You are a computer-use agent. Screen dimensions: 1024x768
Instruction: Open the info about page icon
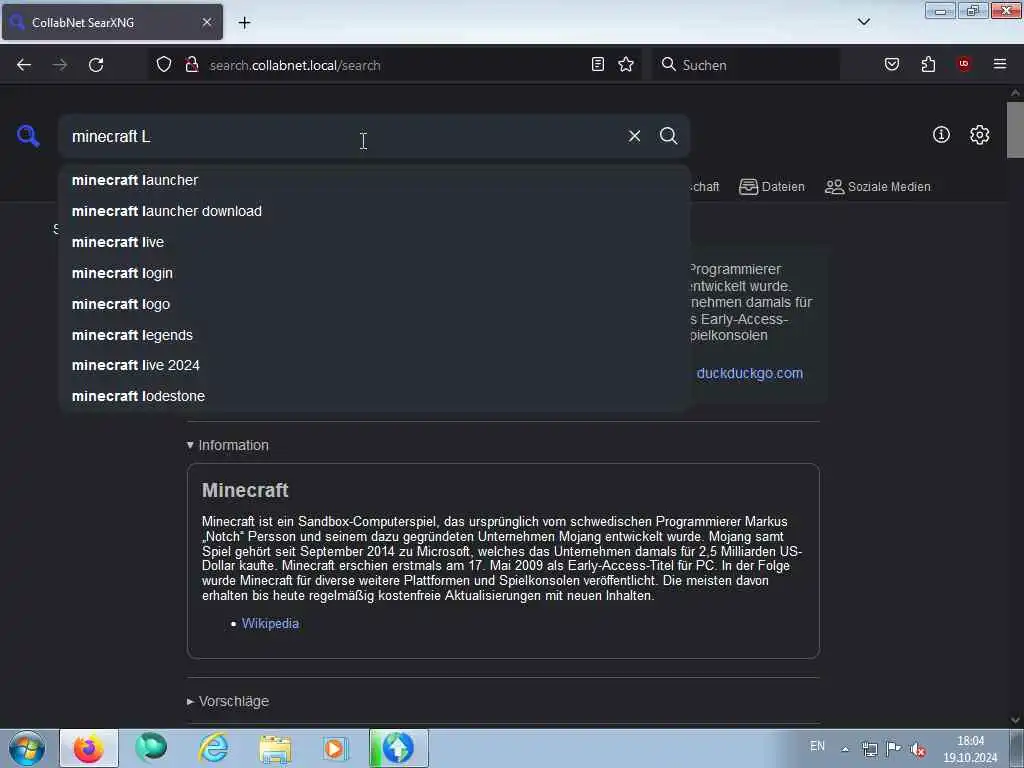[941, 135]
